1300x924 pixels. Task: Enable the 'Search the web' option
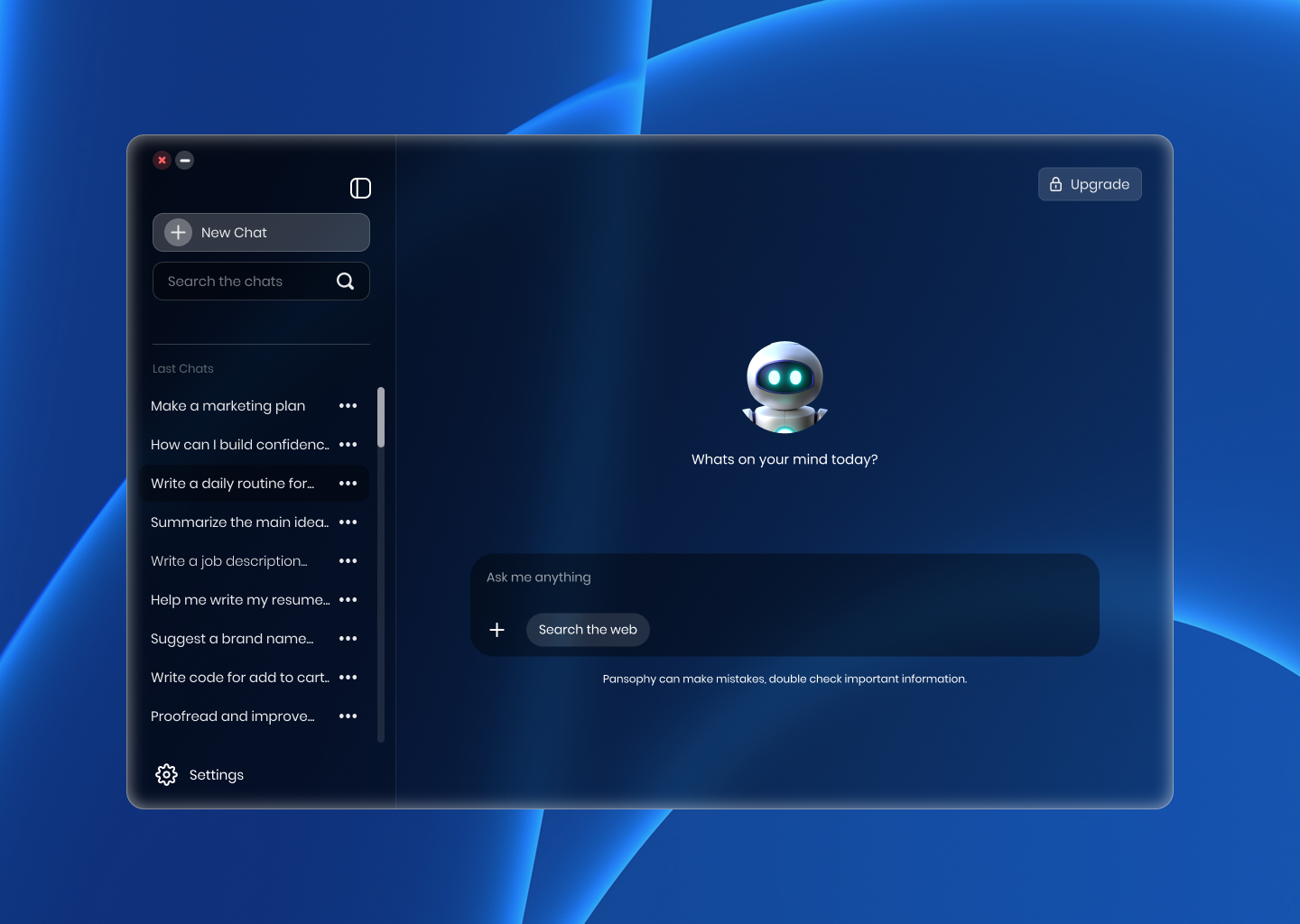(588, 630)
